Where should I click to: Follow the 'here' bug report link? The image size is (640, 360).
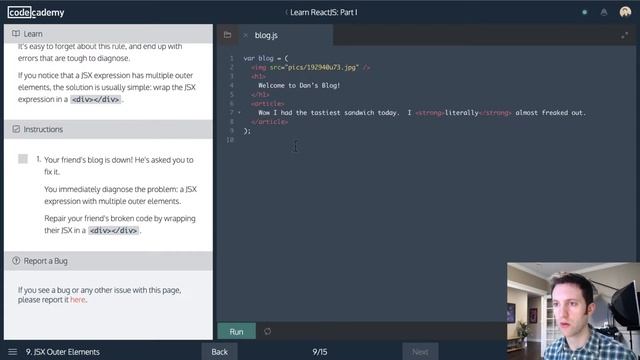coord(78,300)
